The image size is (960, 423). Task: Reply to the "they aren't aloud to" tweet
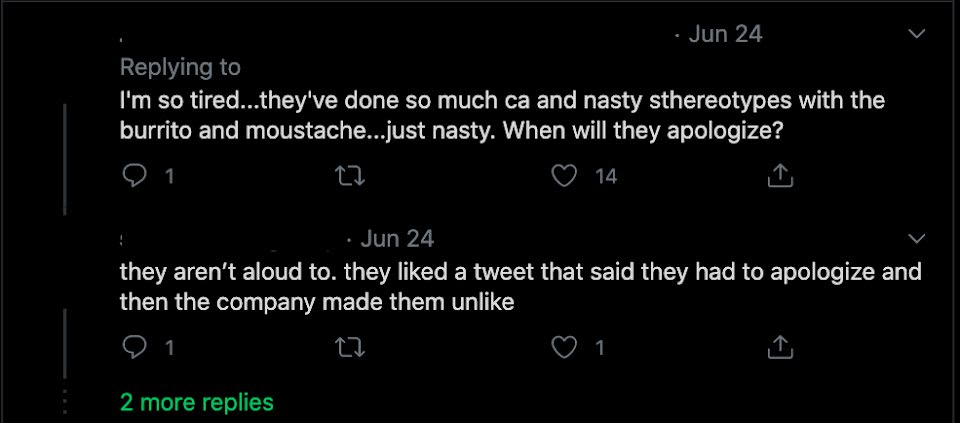tap(134, 348)
